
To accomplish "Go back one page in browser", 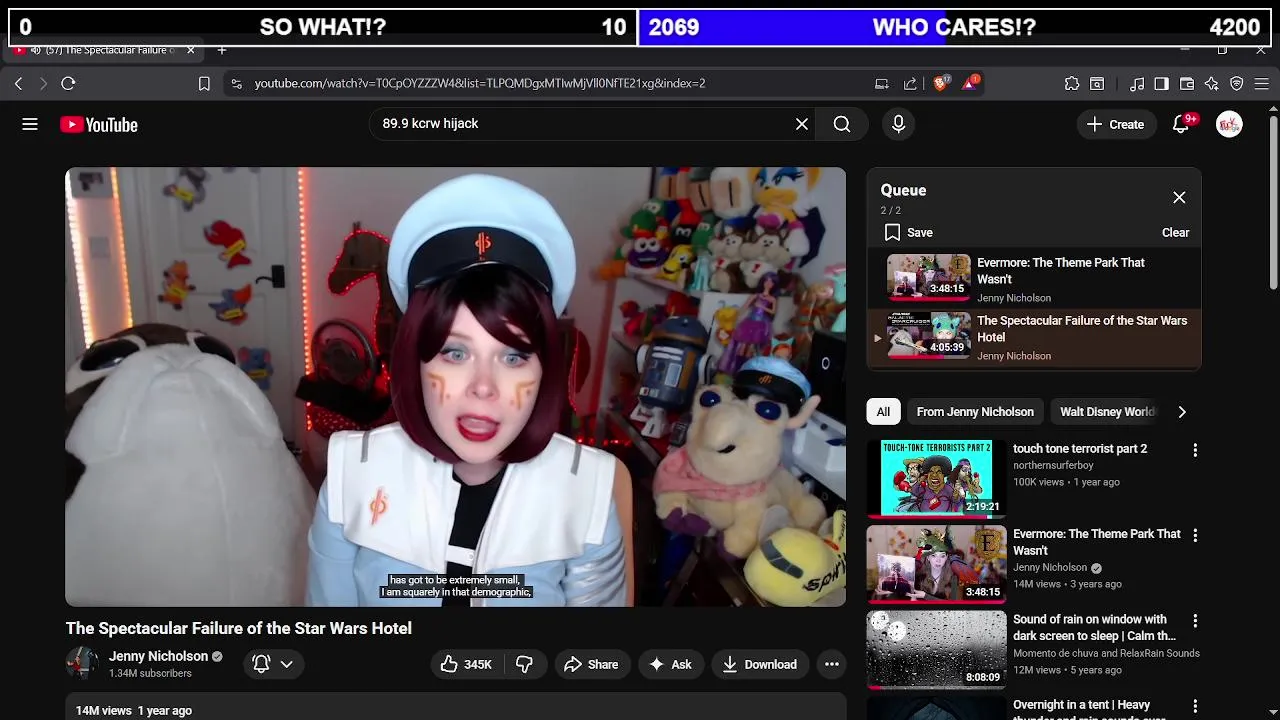I will [x=18, y=84].
